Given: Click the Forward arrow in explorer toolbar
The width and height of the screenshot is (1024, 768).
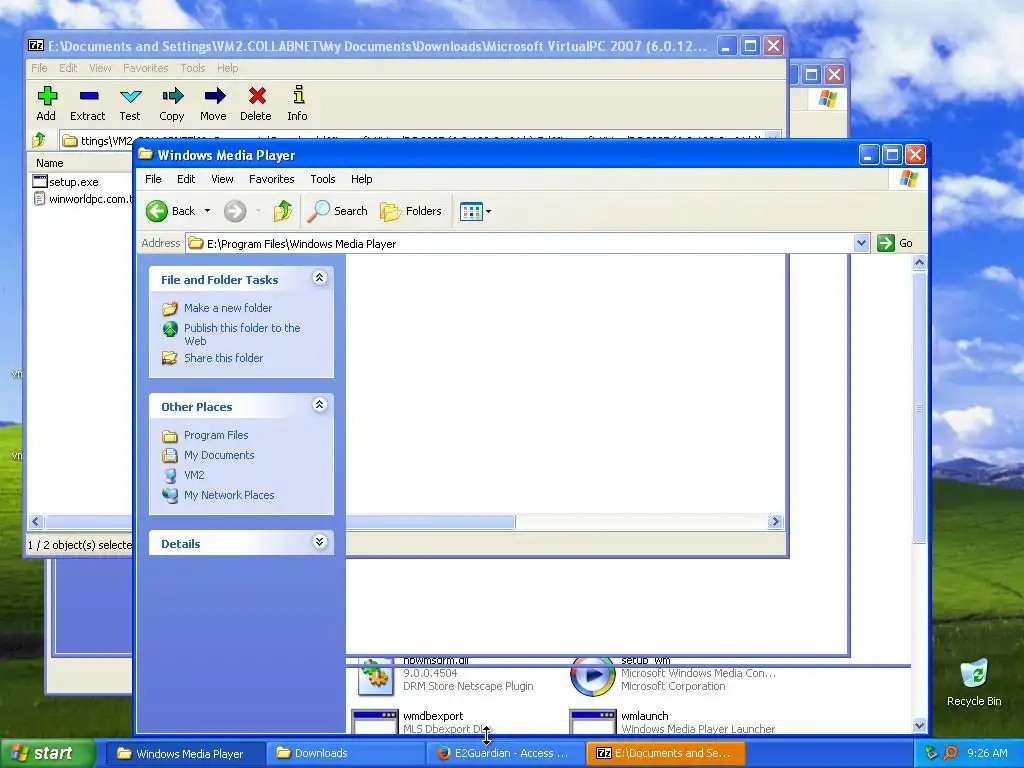Looking at the screenshot, I should pos(235,211).
